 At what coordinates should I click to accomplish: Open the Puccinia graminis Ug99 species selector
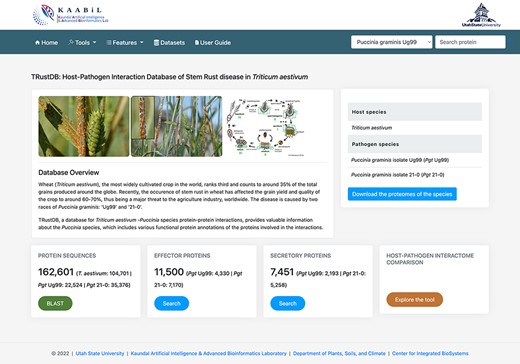tap(391, 42)
